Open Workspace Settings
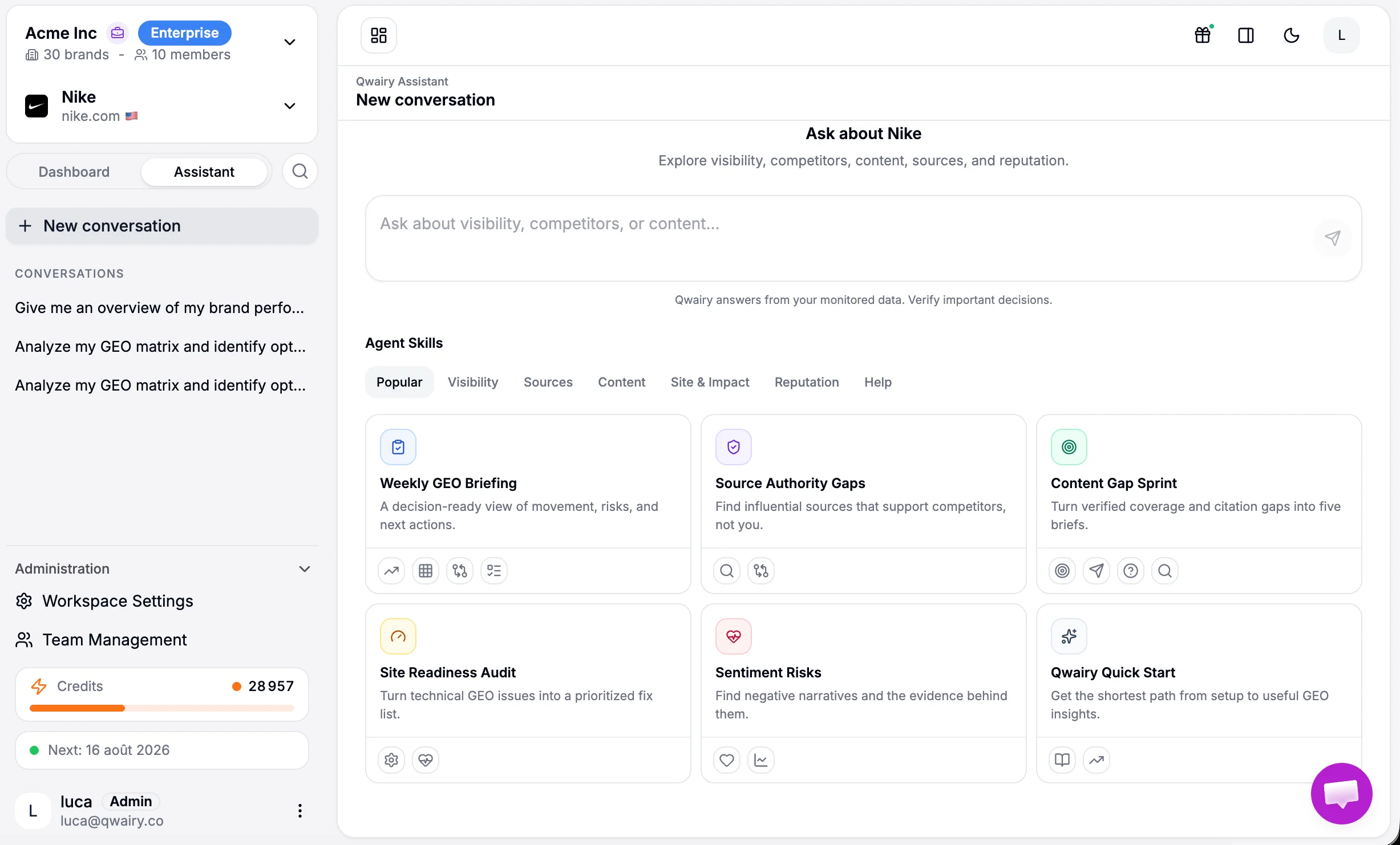This screenshot has width=1400, height=845. 104,601
